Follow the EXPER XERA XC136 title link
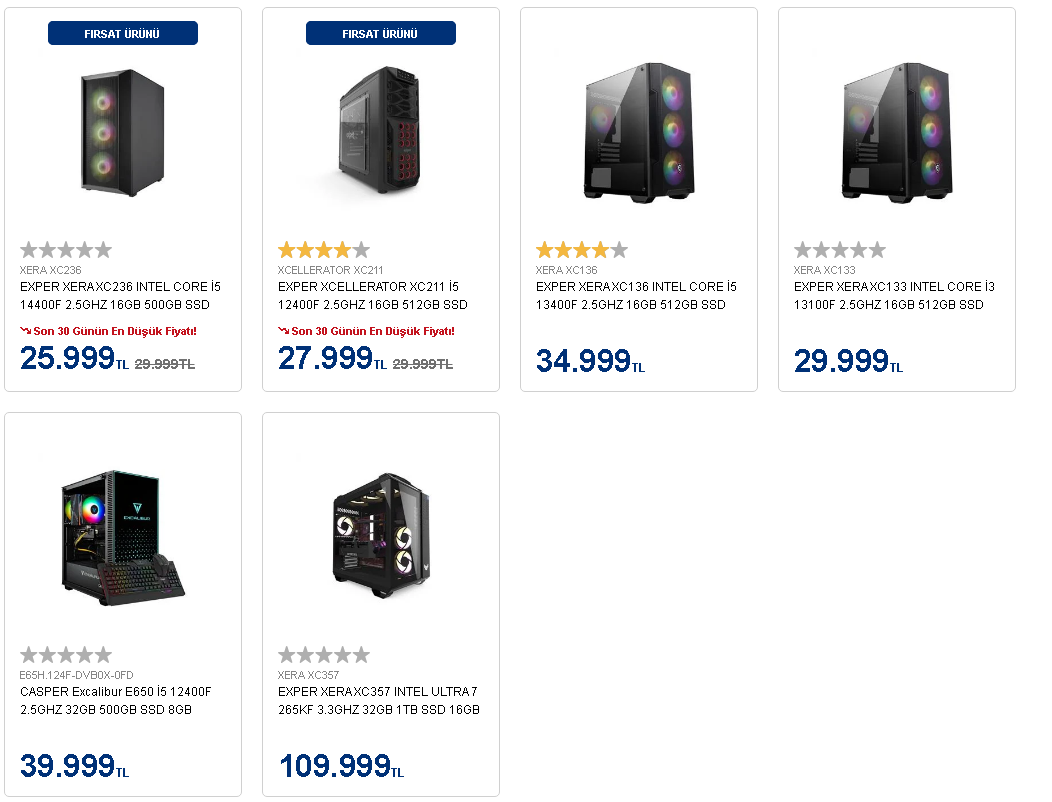The image size is (1052, 802). coord(635,296)
